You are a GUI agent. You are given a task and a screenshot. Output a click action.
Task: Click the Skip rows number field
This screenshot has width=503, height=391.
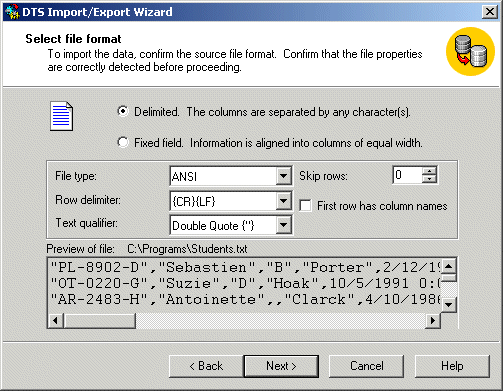[x=408, y=175]
